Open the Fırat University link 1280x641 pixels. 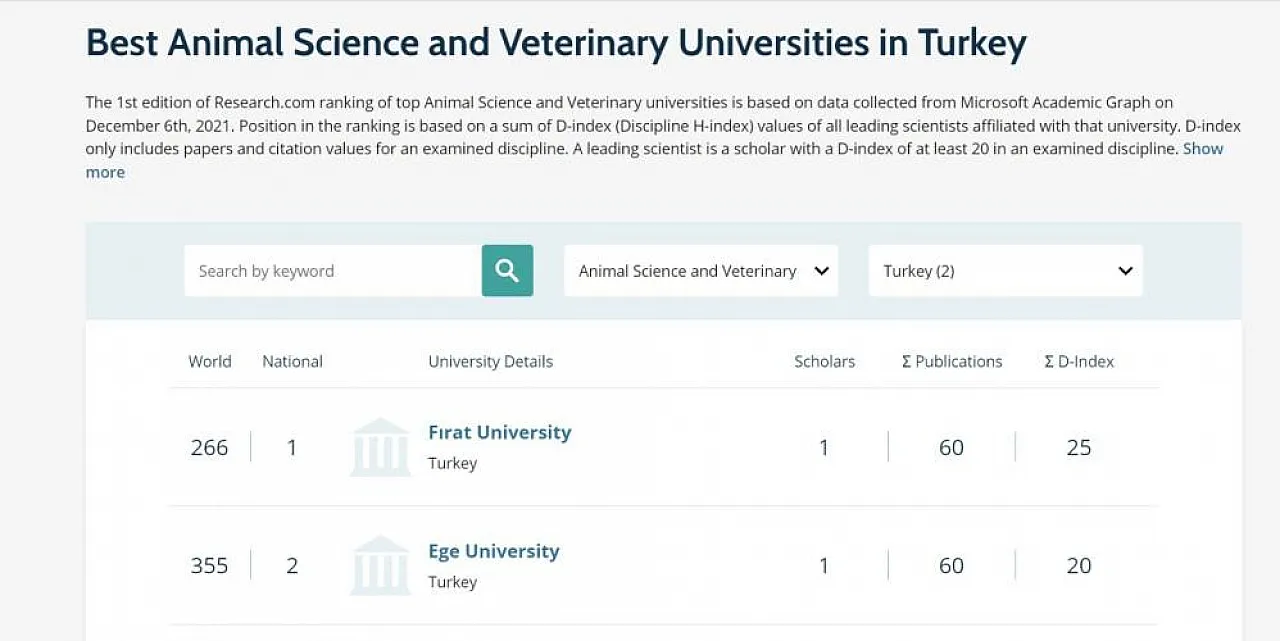click(499, 432)
